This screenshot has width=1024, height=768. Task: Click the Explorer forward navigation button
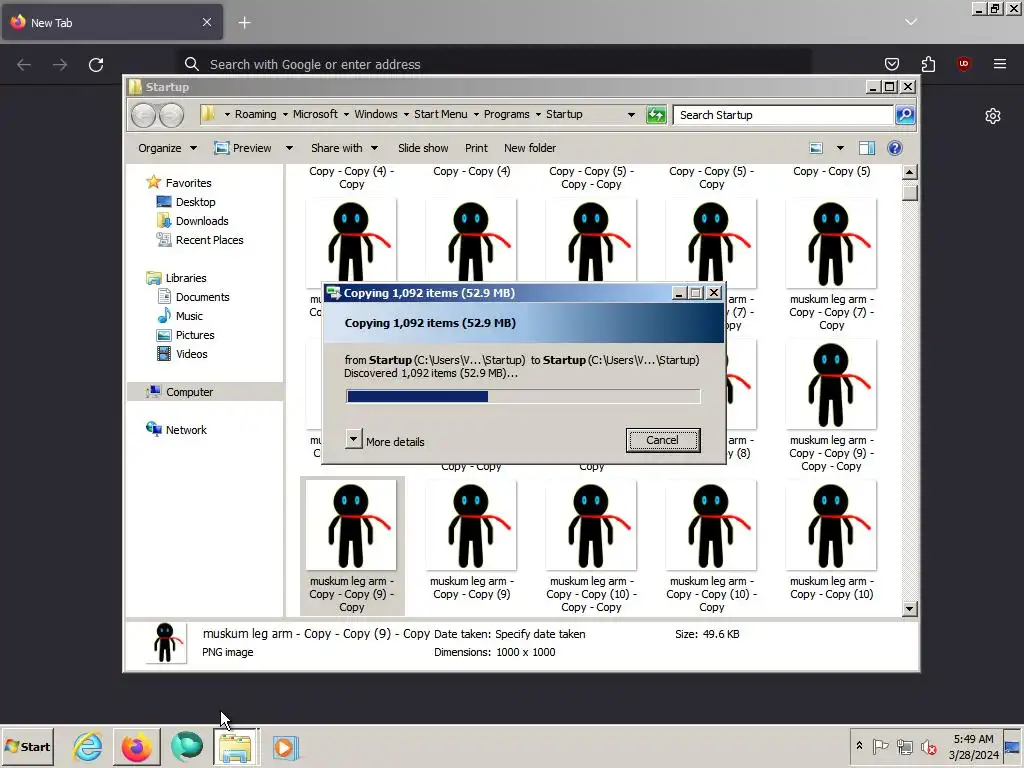[172, 115]
